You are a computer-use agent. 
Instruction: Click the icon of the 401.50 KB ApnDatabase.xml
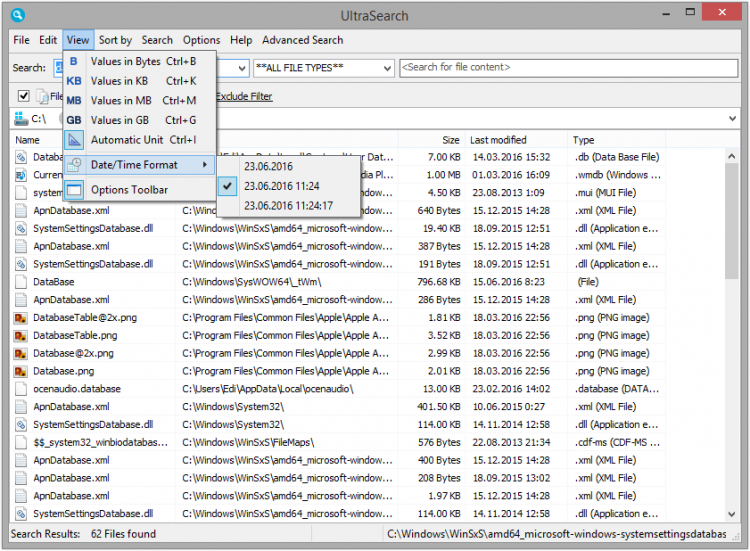coord(21,407)
